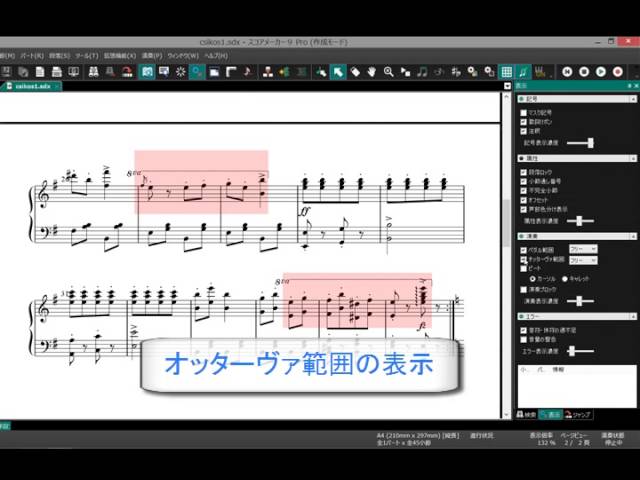Adjust the 属性表示濃度 slider
This screenshot has width=640, height=480.
coord(580,221)
